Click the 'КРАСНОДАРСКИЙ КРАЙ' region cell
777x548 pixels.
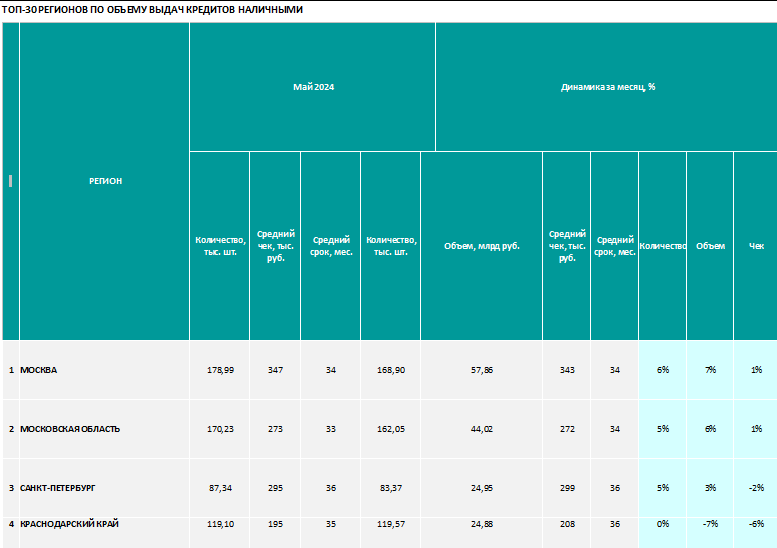(x=105, y=533)
